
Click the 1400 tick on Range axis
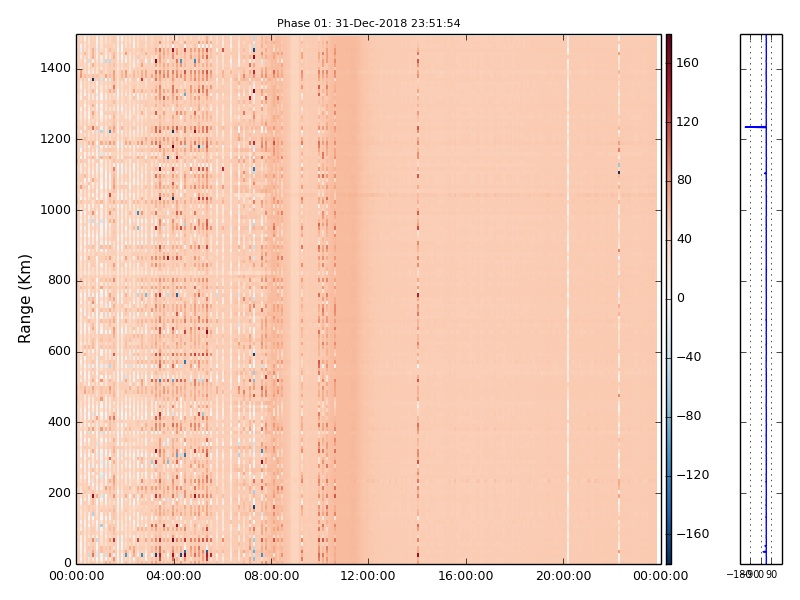pos(55,68)
